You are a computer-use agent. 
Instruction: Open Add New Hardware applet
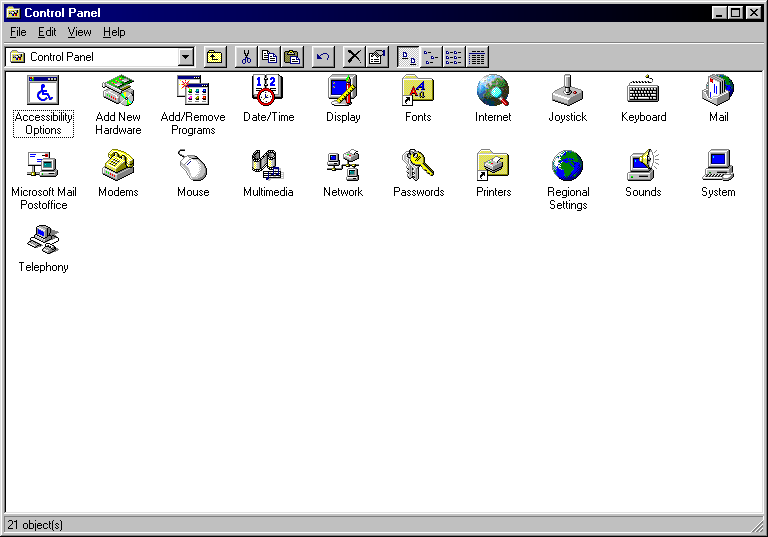pos(118,90)
